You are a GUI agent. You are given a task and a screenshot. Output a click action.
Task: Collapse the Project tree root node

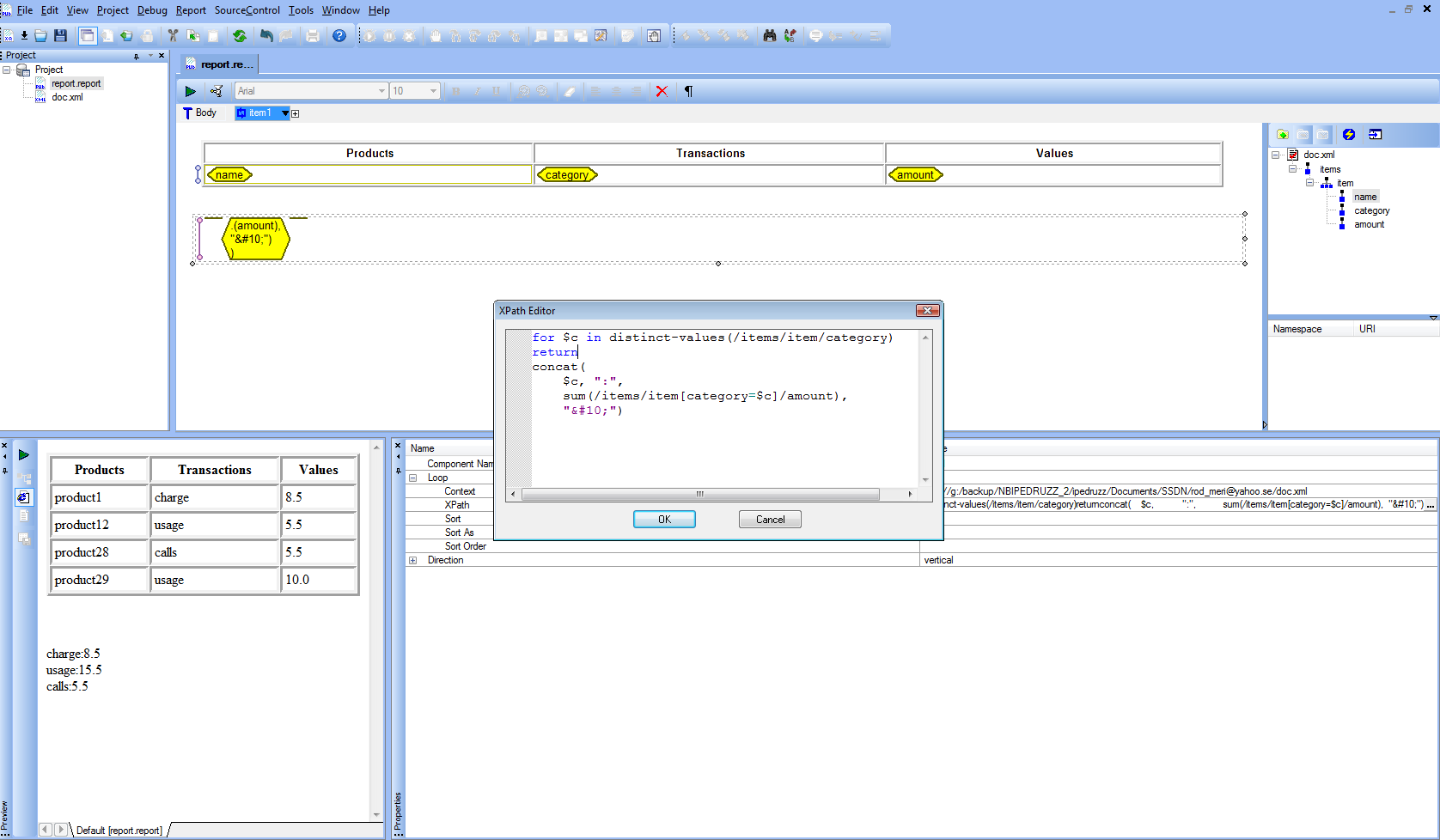pyautogui.click(x=7, y=70)
